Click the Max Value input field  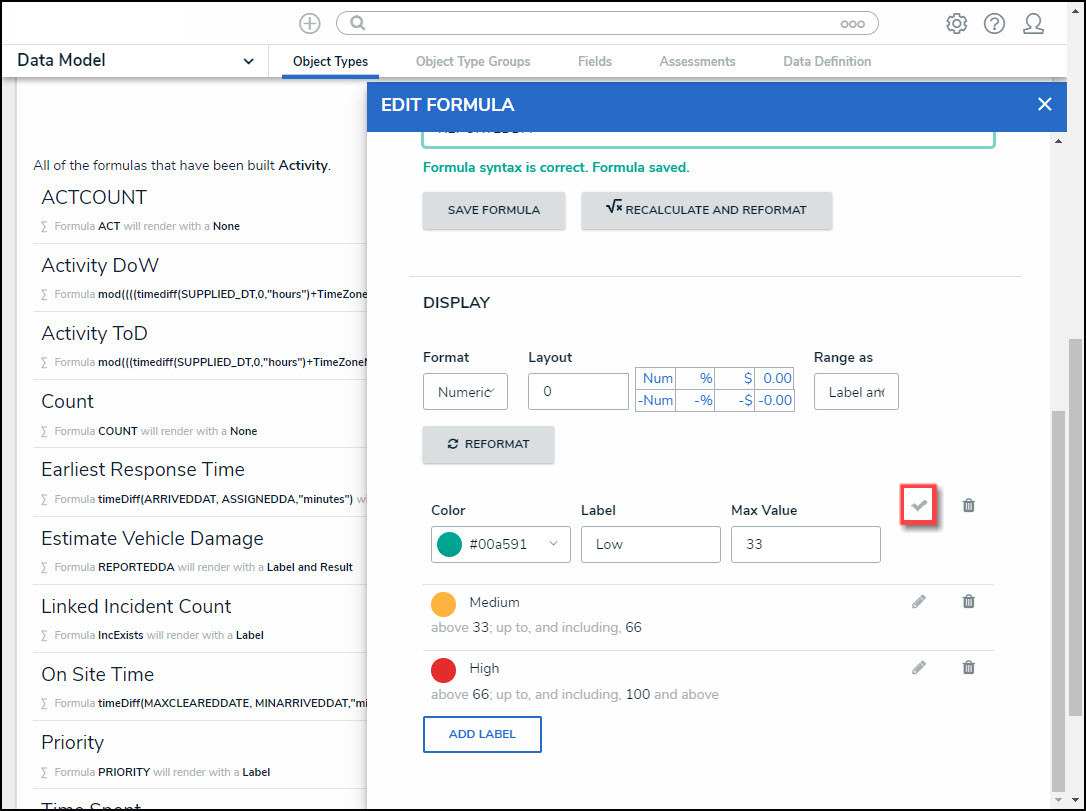point(805,544)
